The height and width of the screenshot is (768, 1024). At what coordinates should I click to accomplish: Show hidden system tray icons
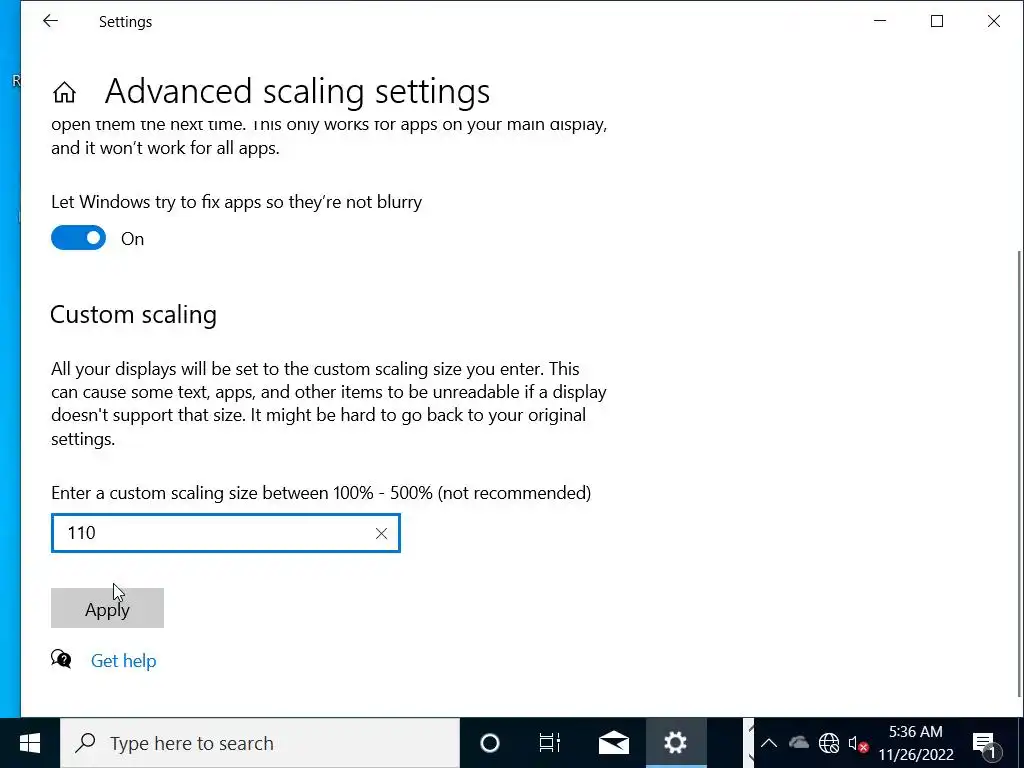click(x=769, y=743)
